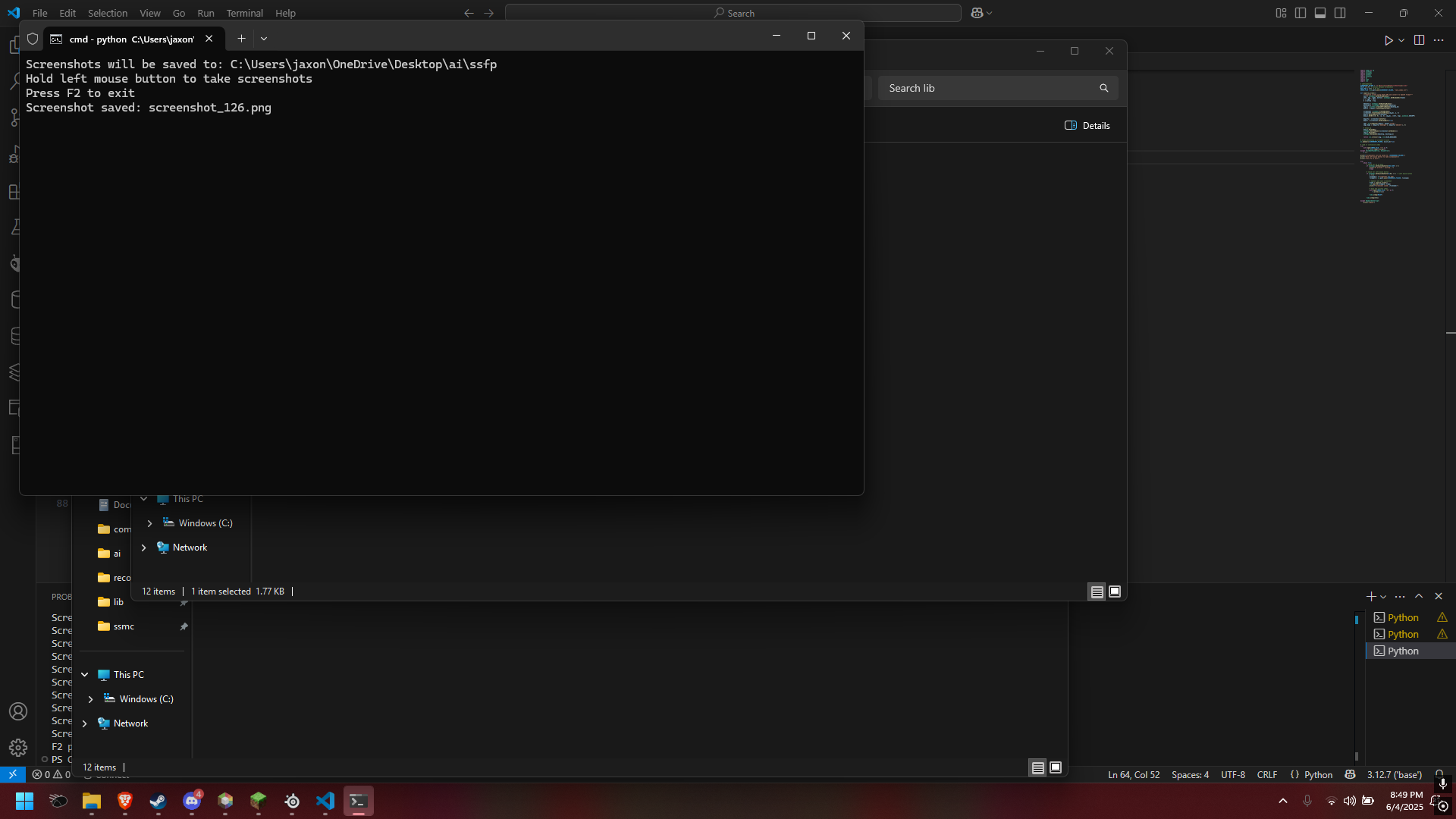Open new terminal tab dropdown arrow
Viewport: 1456px width, 819px height.
coord(264,39)
